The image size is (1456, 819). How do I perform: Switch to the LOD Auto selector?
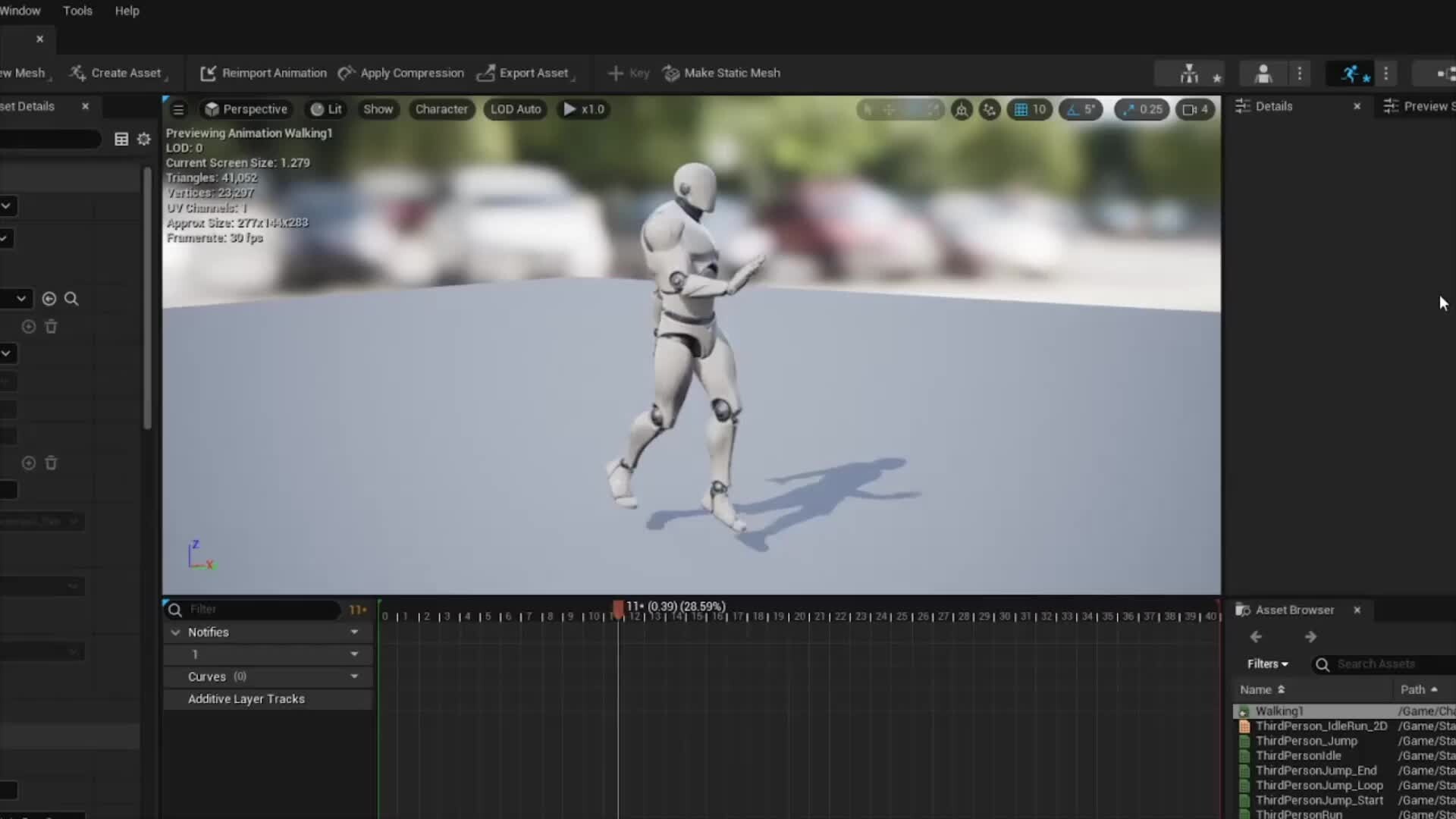pos(515,109)
